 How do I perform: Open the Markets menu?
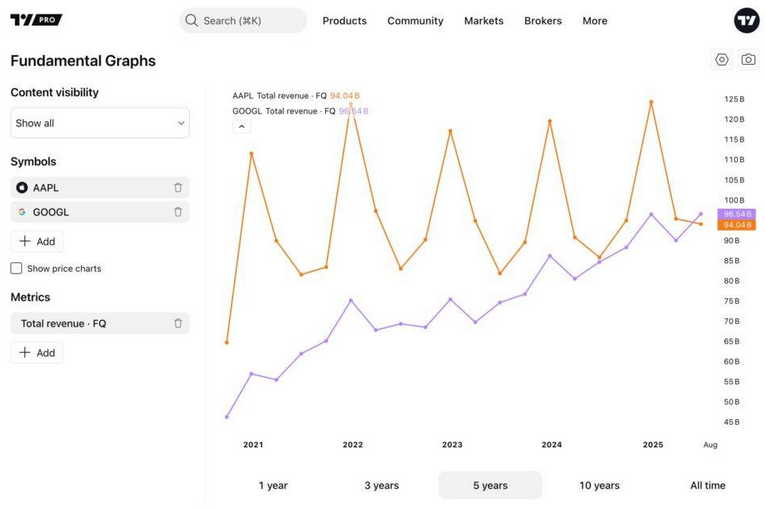click(x=483, y=20)
